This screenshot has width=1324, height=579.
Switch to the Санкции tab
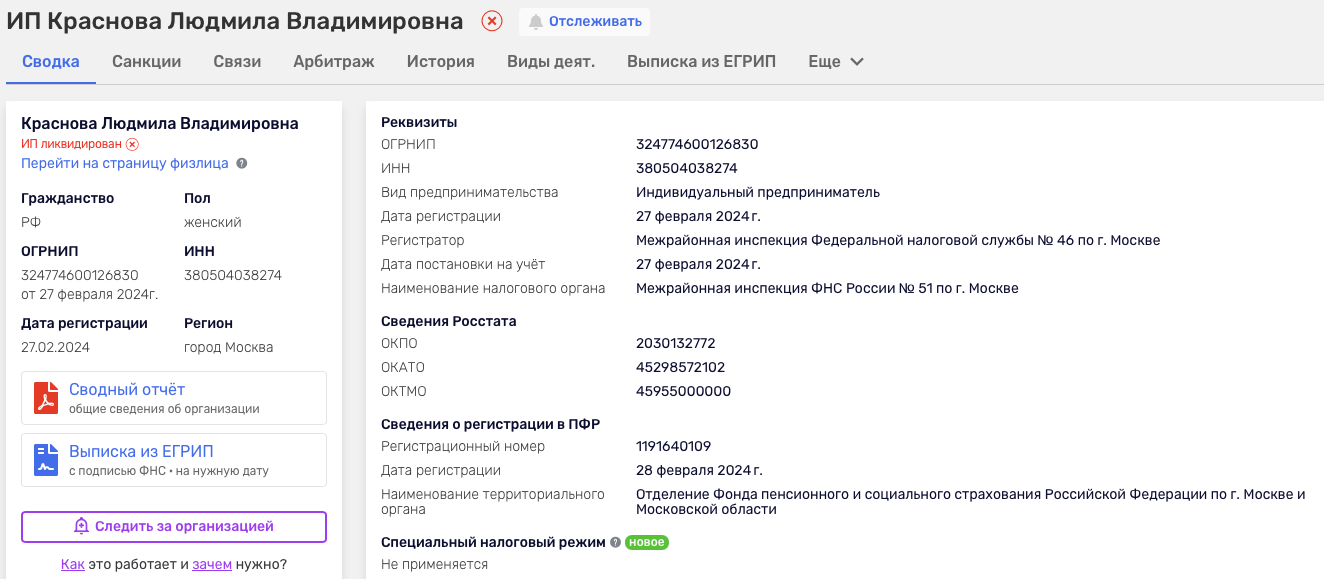[147, 61]
